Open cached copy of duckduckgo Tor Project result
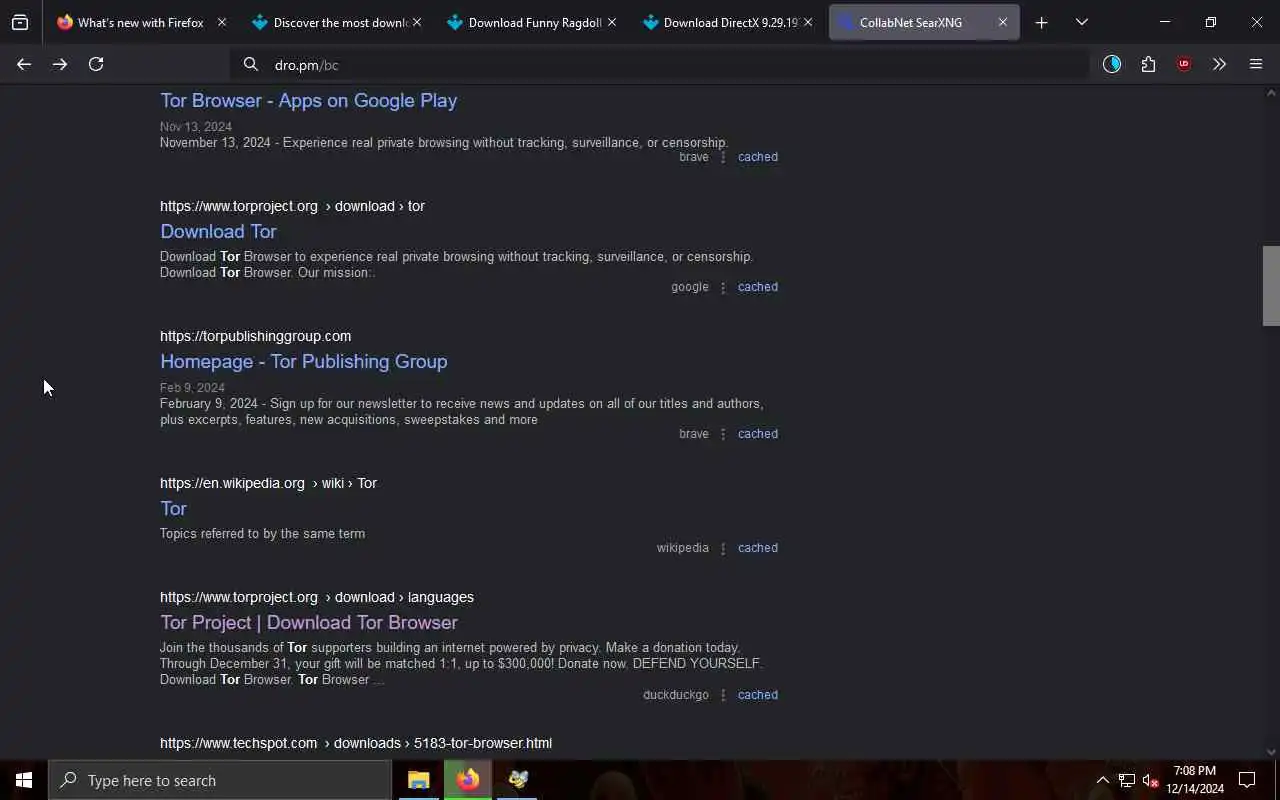The height and width of the screenshot is (800, 1280). click(x=757, y=695)
